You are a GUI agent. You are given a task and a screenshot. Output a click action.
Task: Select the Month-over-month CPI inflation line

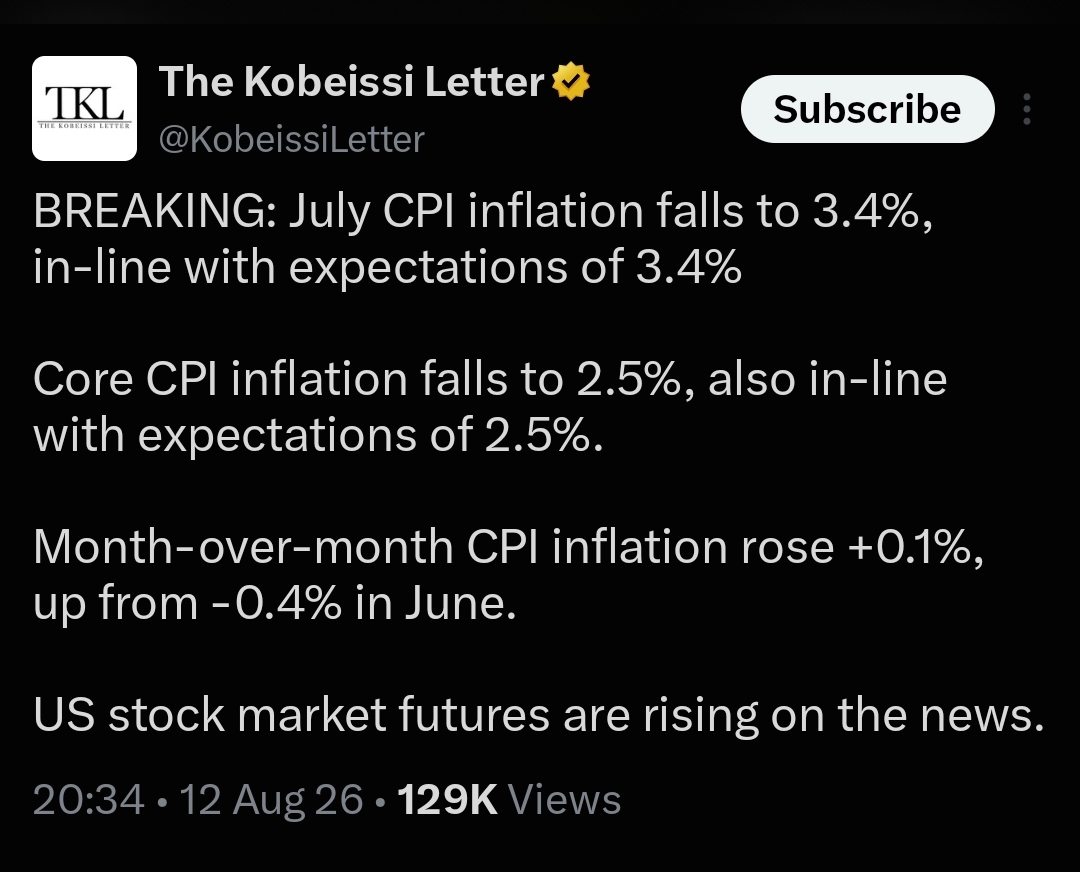(x=508, y=548)
